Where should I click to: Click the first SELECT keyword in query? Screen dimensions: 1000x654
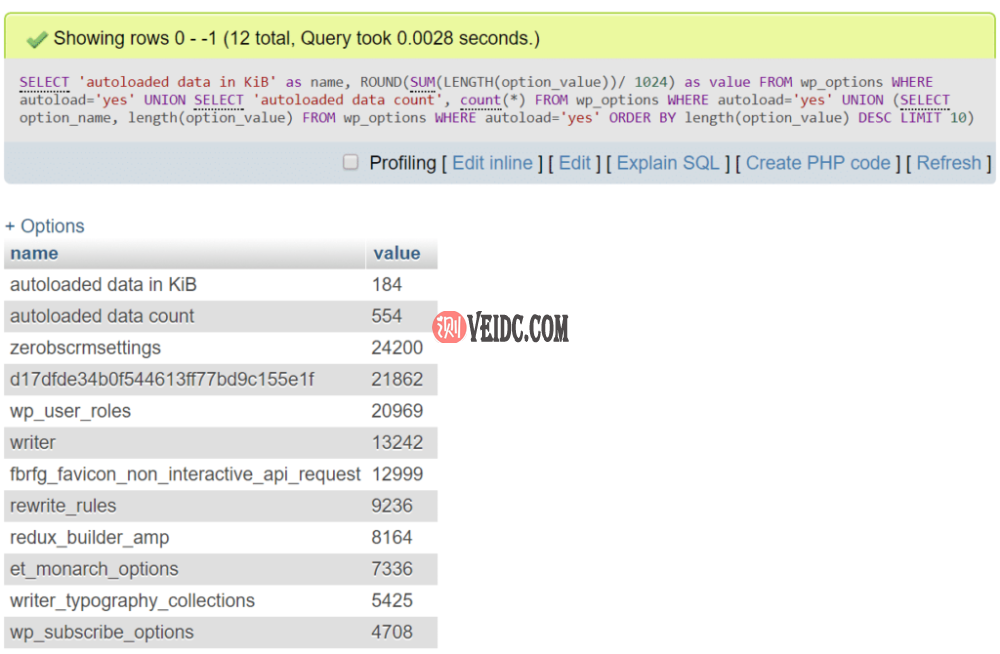(x=44, y=82)
